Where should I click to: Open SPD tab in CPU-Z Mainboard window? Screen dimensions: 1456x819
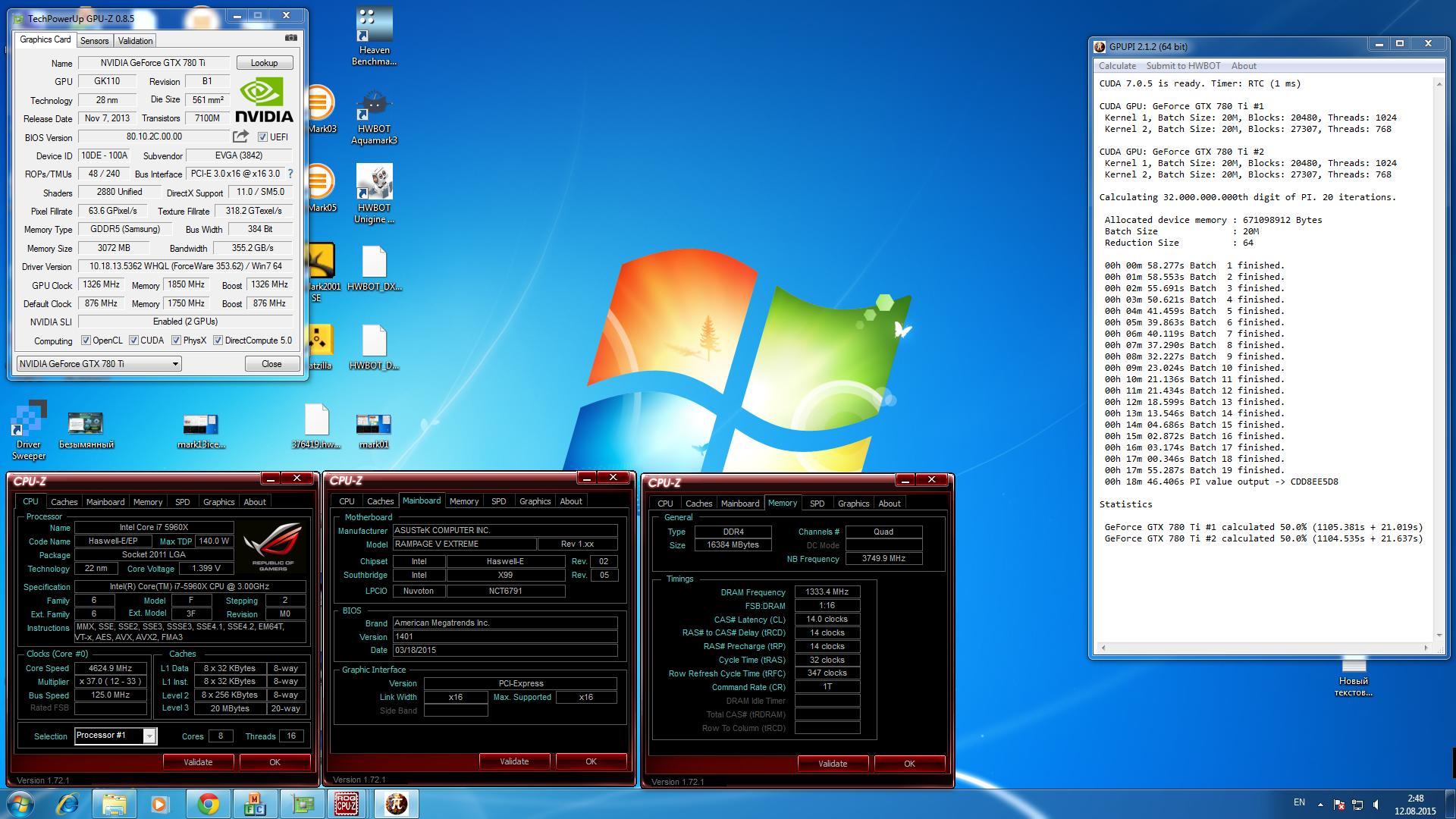(x=498, y=501)
